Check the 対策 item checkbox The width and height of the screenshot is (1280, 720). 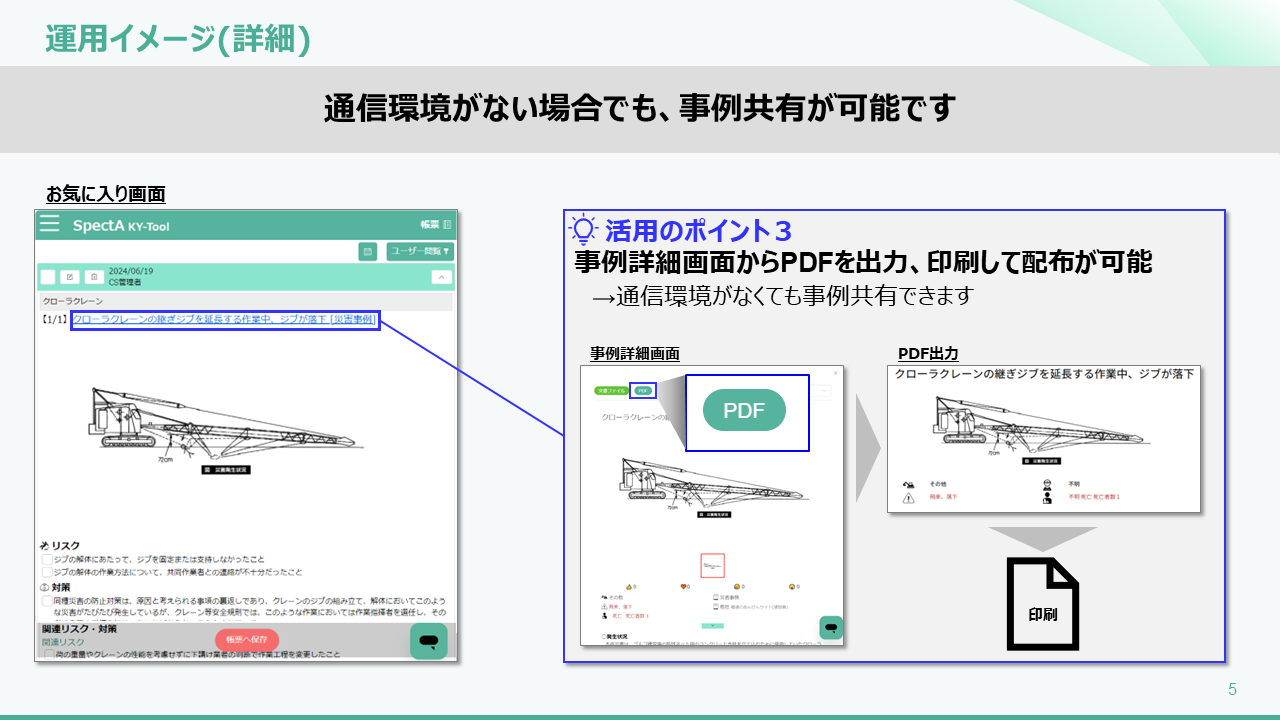tap(47, 601)
